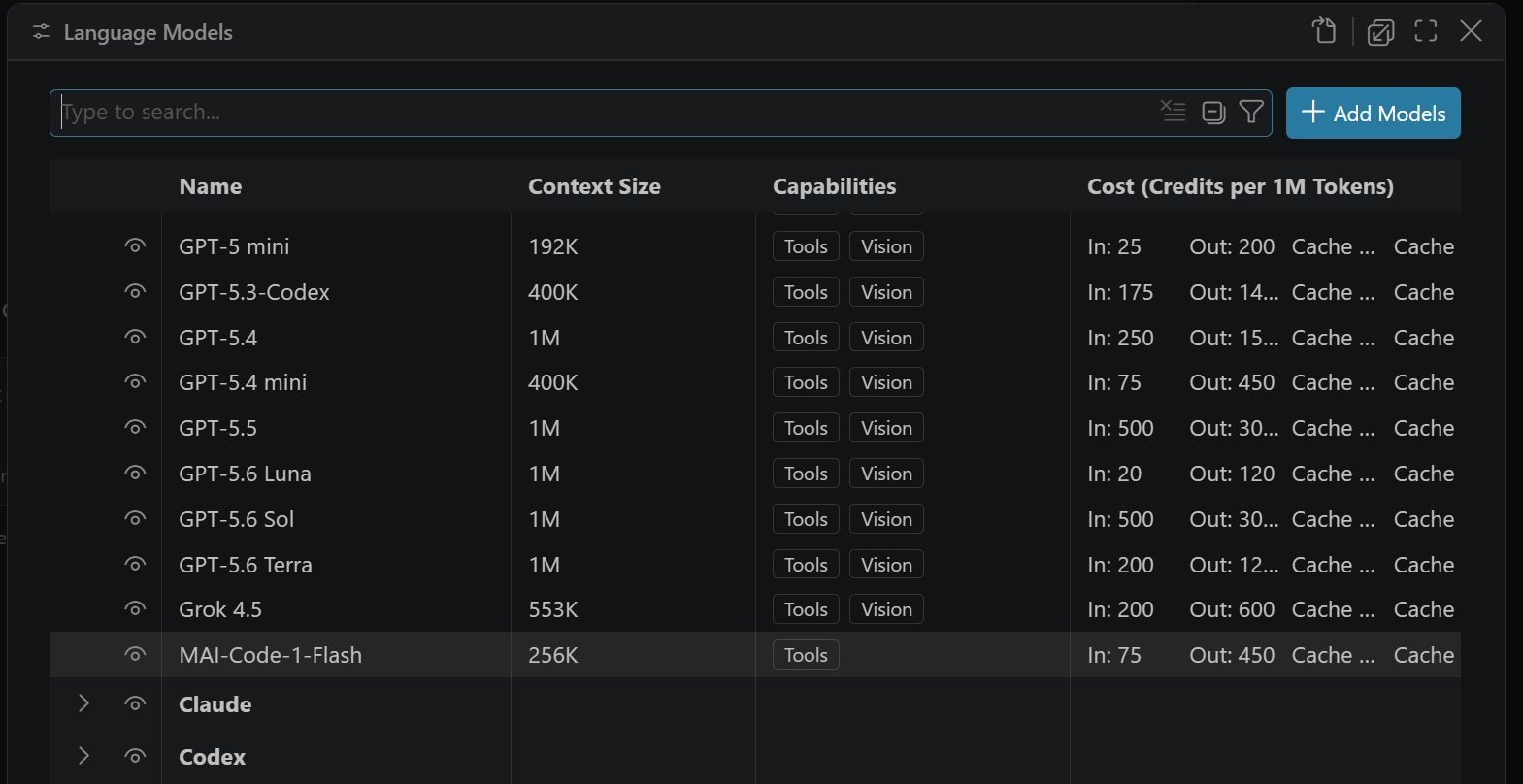Close the Language Models panel
1523x784 pixels.
click(x=1471, y=31)
